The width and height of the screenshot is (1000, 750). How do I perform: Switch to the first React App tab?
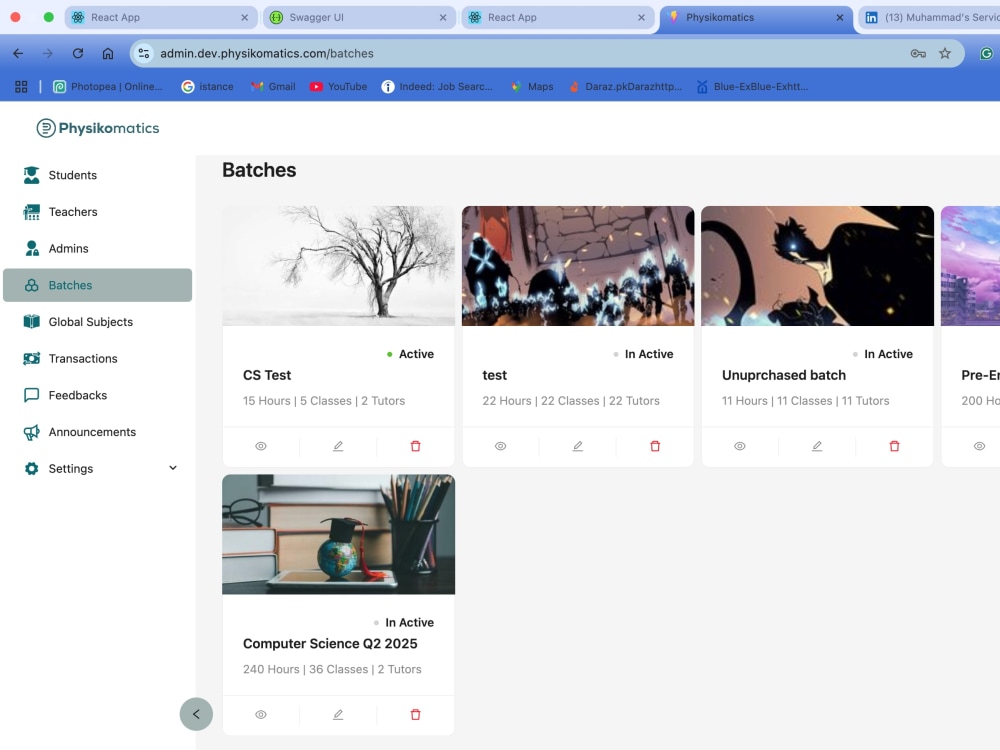(x=161, y=17)
